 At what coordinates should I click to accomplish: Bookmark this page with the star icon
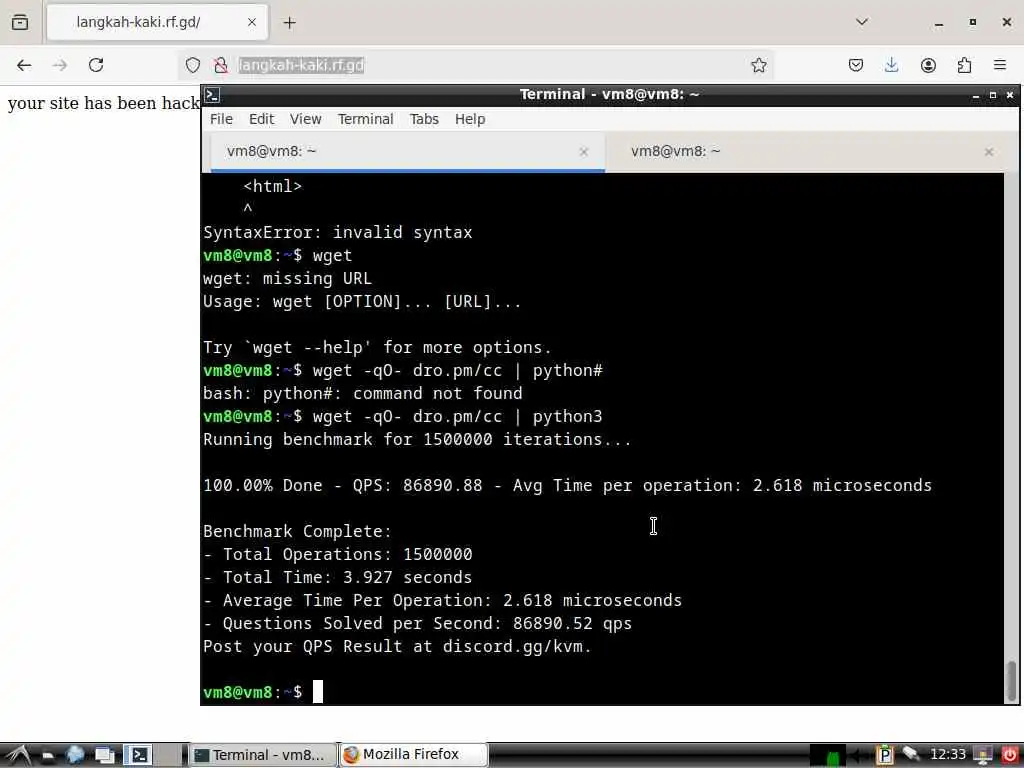pos(758,65)
